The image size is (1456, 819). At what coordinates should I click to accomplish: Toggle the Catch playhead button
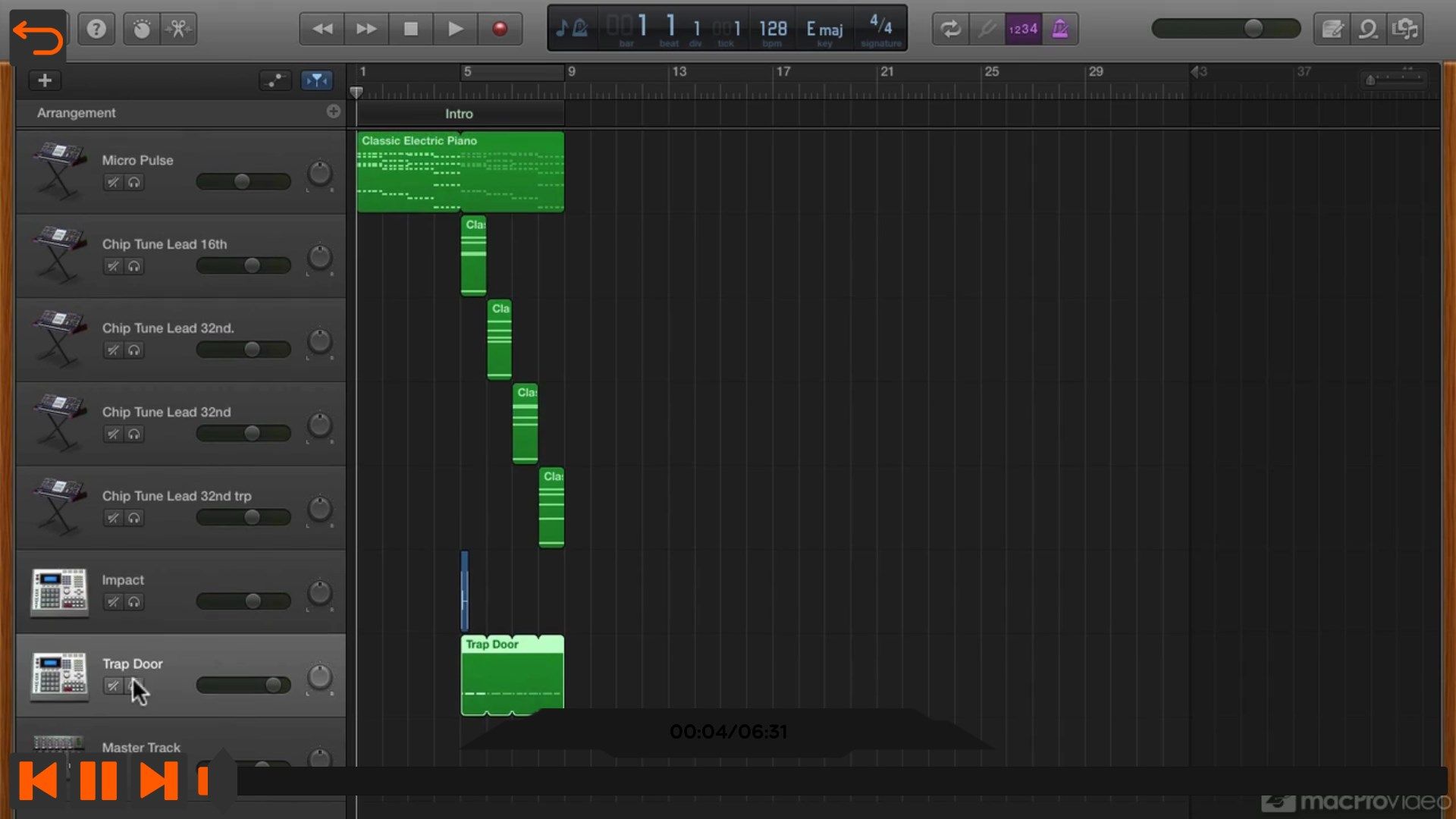tap(317, 80)
